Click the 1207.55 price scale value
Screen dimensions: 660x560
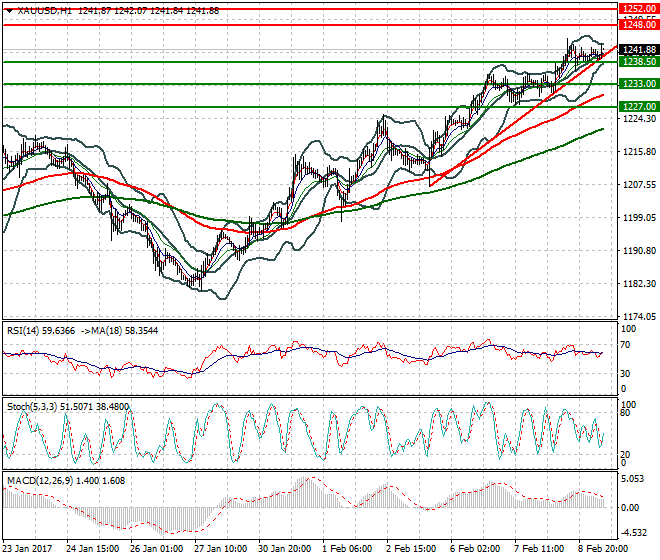[x=639, y=184]
